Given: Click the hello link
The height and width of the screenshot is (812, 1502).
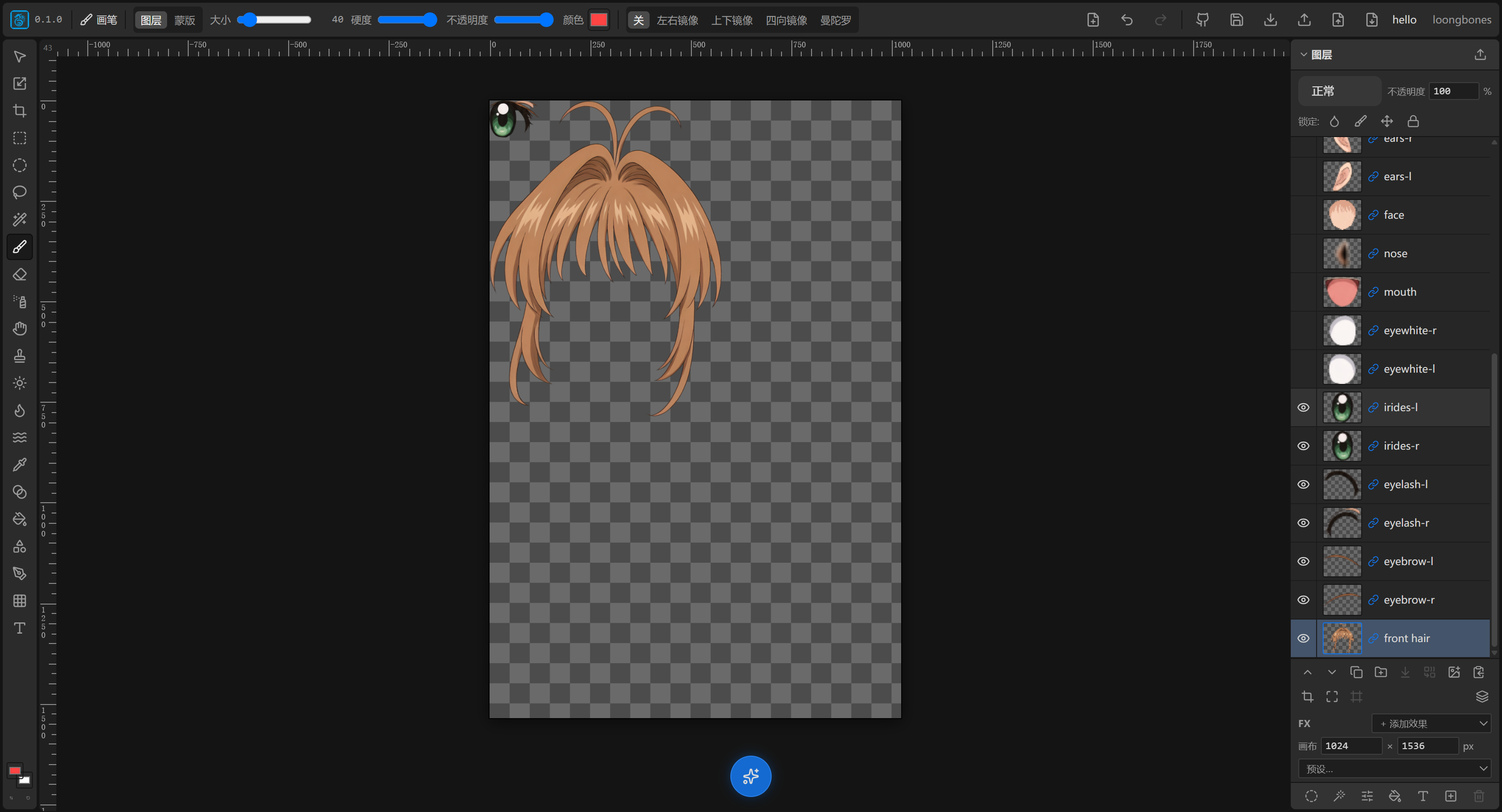Looking at the screenshot, I should [x=1404, y=20].
